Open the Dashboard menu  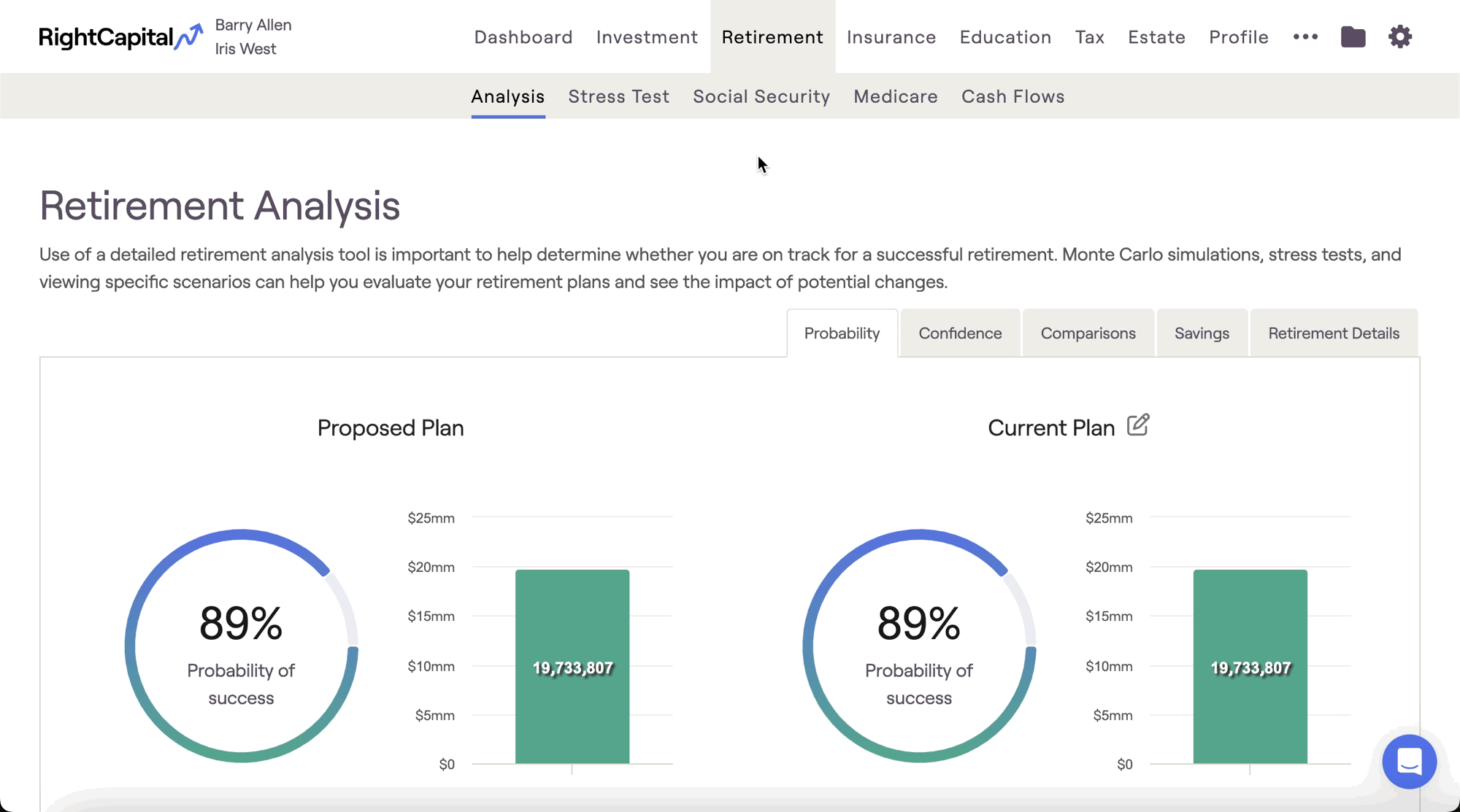[523, 37]
